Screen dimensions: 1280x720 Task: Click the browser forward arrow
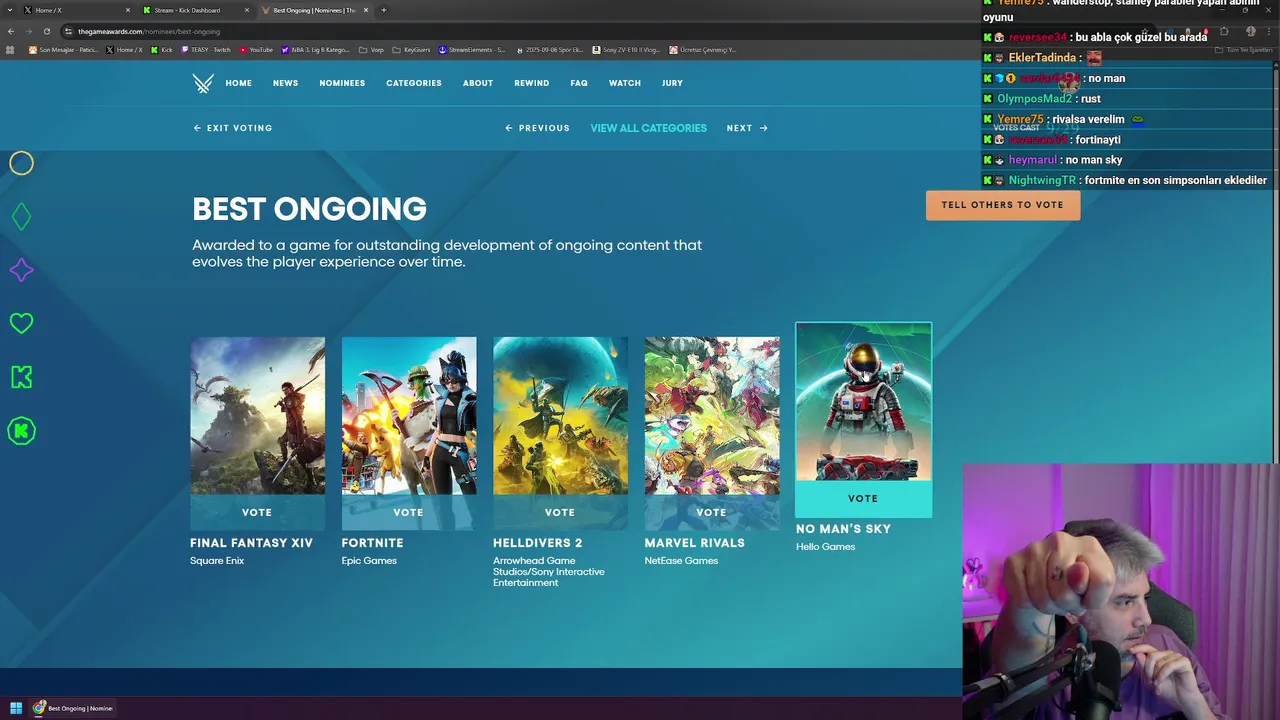(x=29, y=31)
